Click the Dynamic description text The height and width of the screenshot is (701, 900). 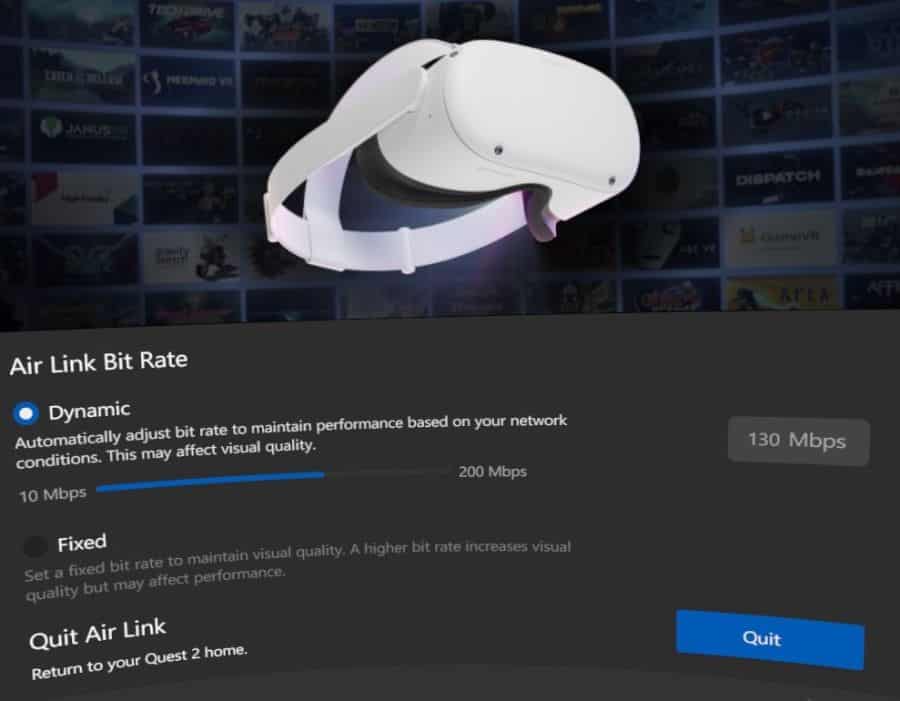tap(292, 441)
